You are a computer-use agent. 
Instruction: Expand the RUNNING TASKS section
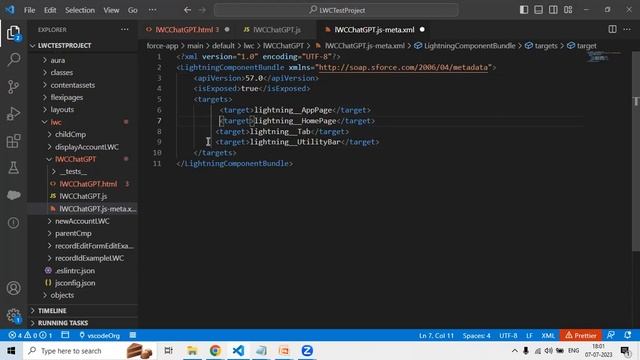click(x=63, y=323)
